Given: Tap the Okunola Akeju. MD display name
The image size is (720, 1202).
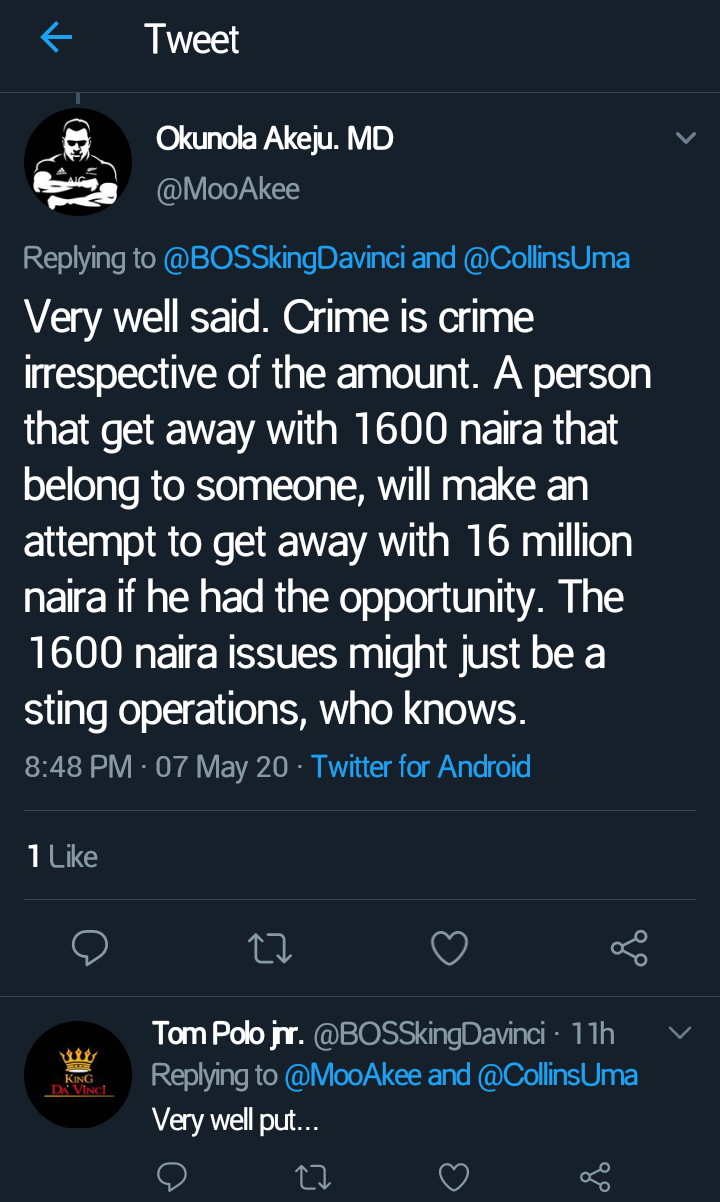Looking at the screenshot, I should [274, 140].
